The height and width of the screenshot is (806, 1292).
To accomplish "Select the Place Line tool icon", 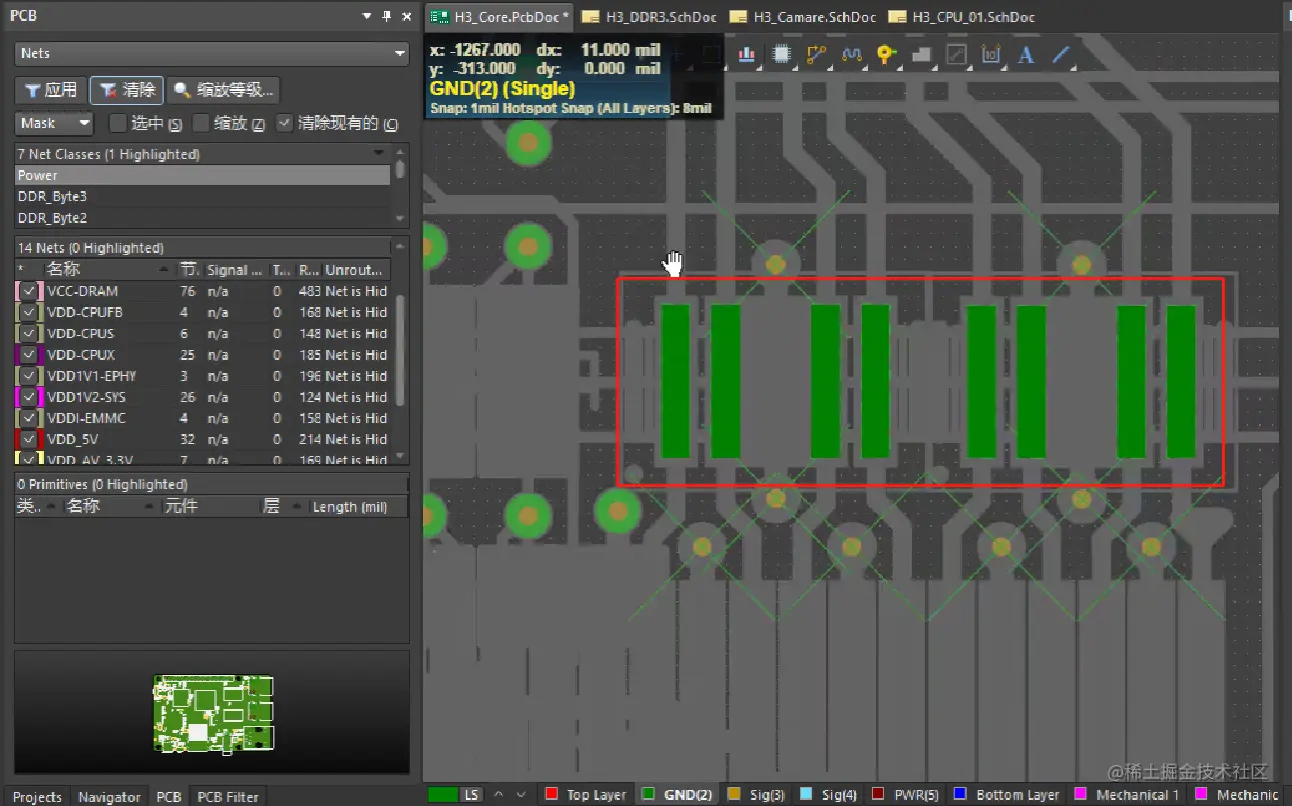I will (x=1060, y=55).
